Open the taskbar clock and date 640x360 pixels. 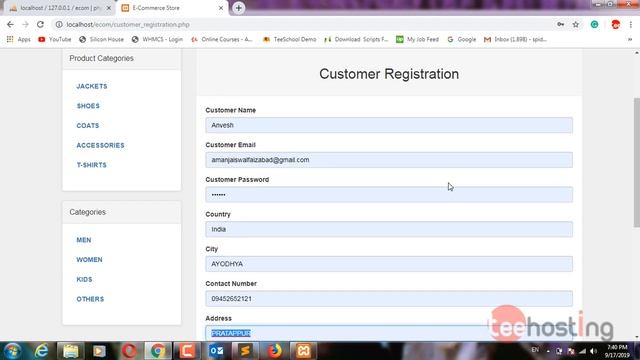pos(617,351)
